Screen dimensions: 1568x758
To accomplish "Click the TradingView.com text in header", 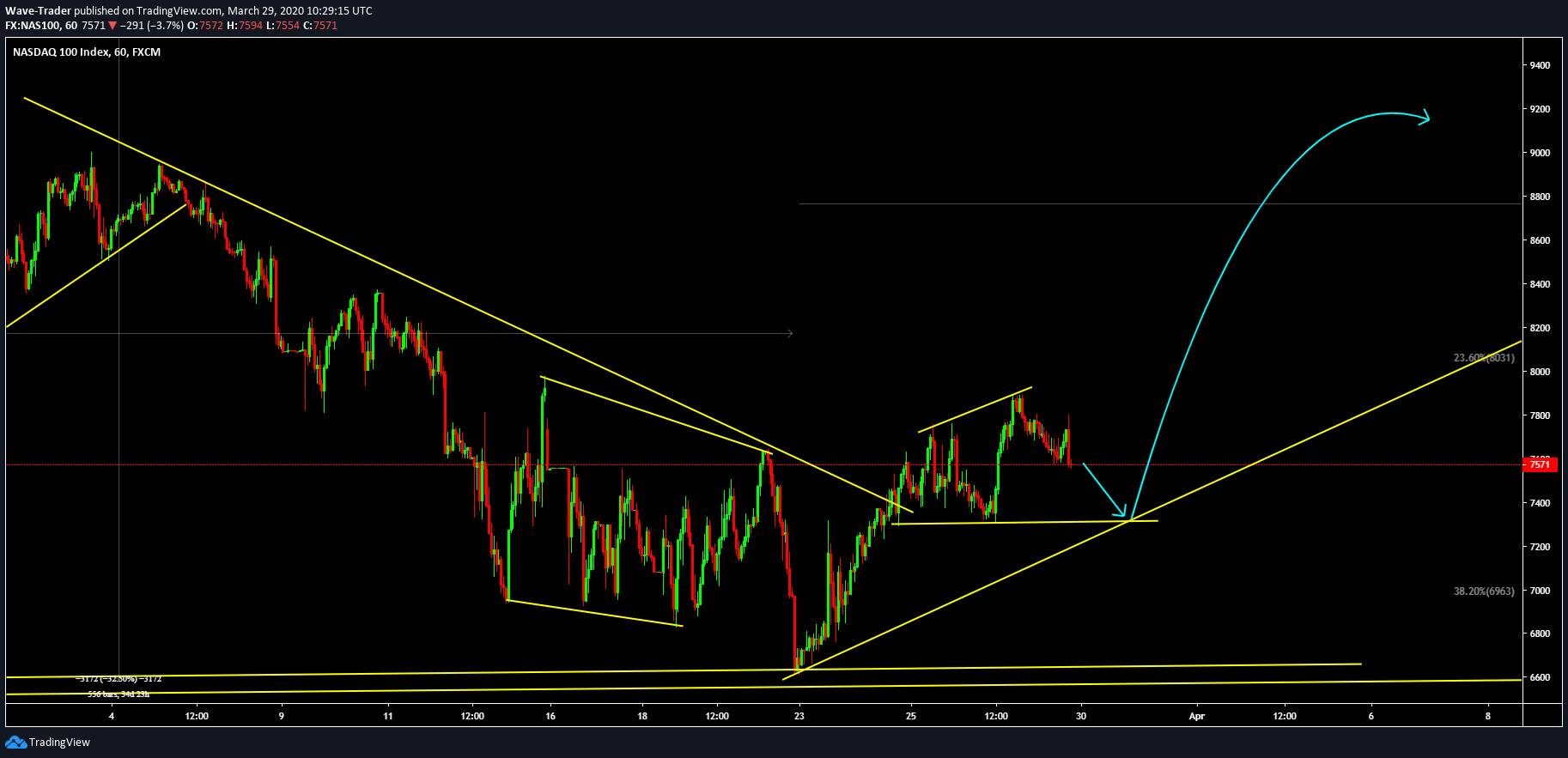I will 180,11.
